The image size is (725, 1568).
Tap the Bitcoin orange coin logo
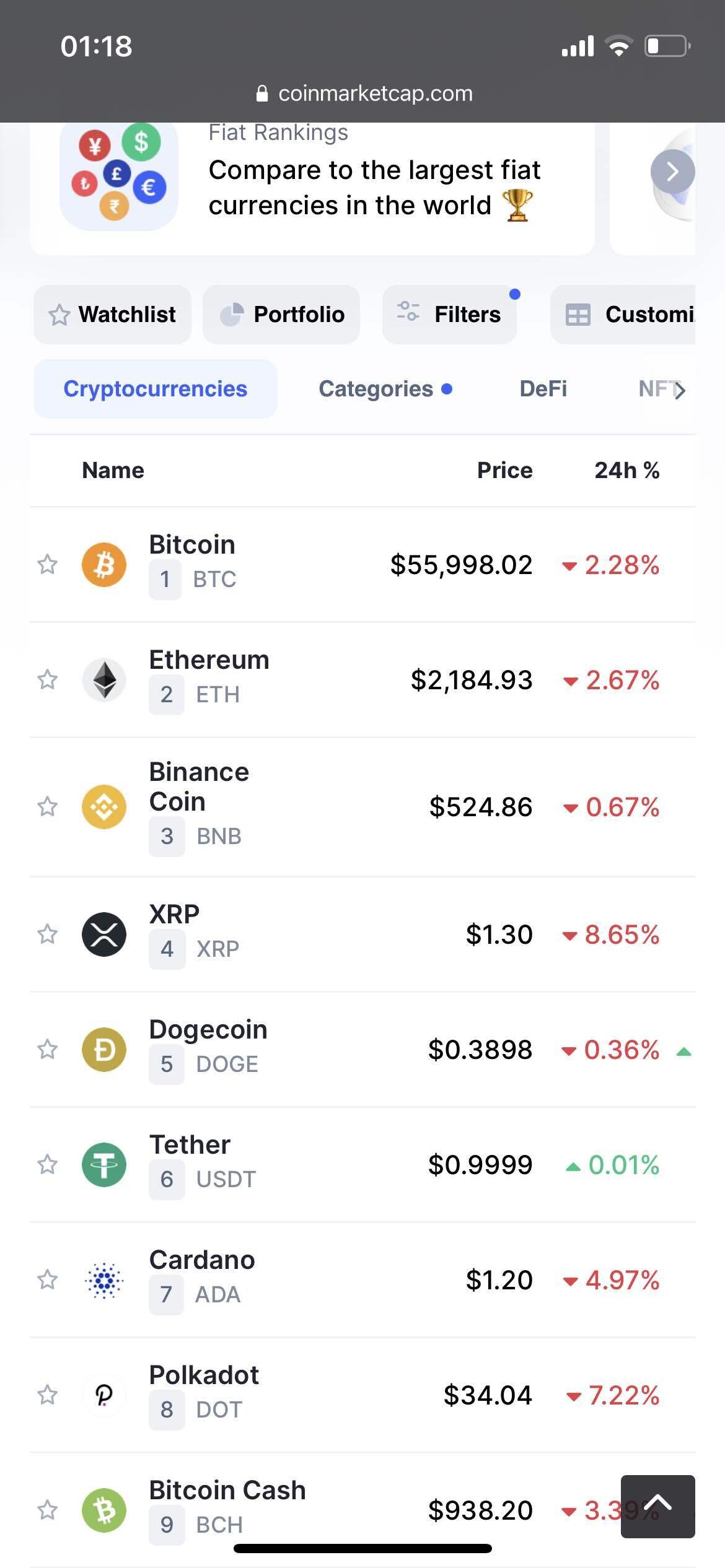[x=104, y=564]
